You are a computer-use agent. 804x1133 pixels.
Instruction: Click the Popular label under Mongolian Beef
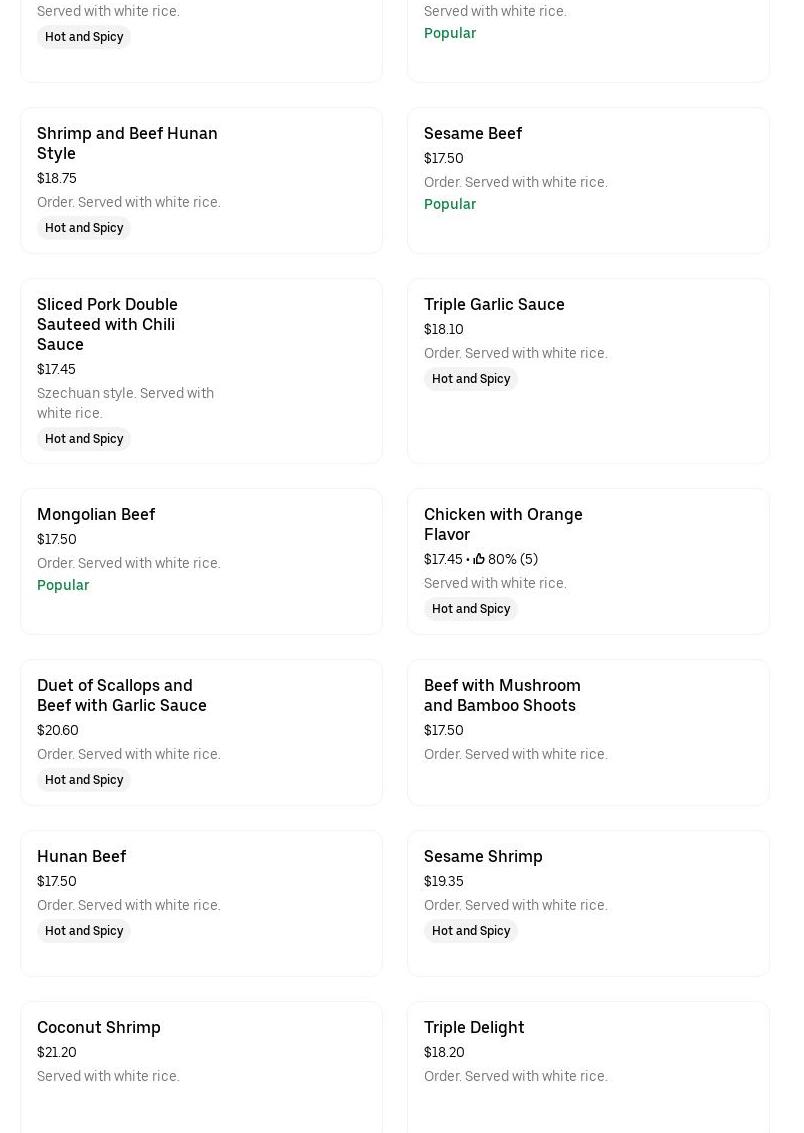(63, 585)
